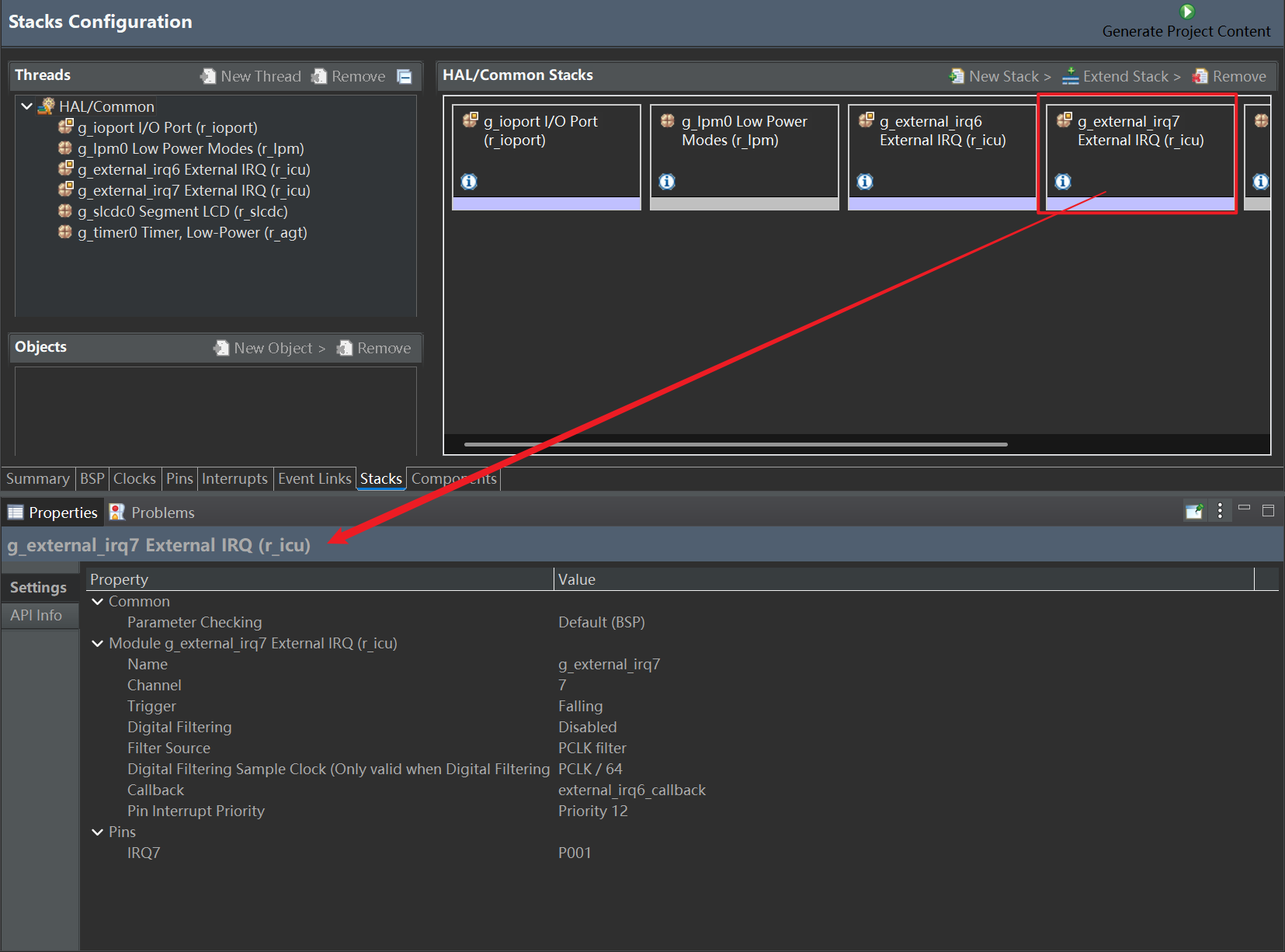The height and width of the screenshot is (952, 1285).
Task: Open the Extend Stack > submenu
Action: click(x=1131, y=76)
